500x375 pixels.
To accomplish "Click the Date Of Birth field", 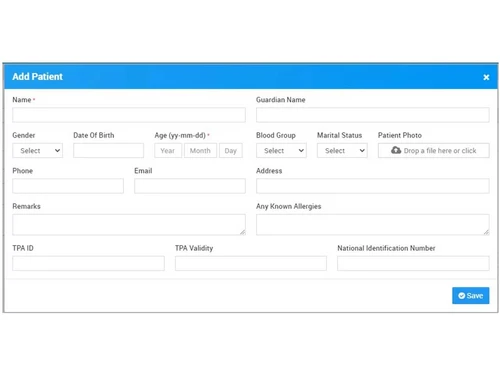I will (108, 150).
